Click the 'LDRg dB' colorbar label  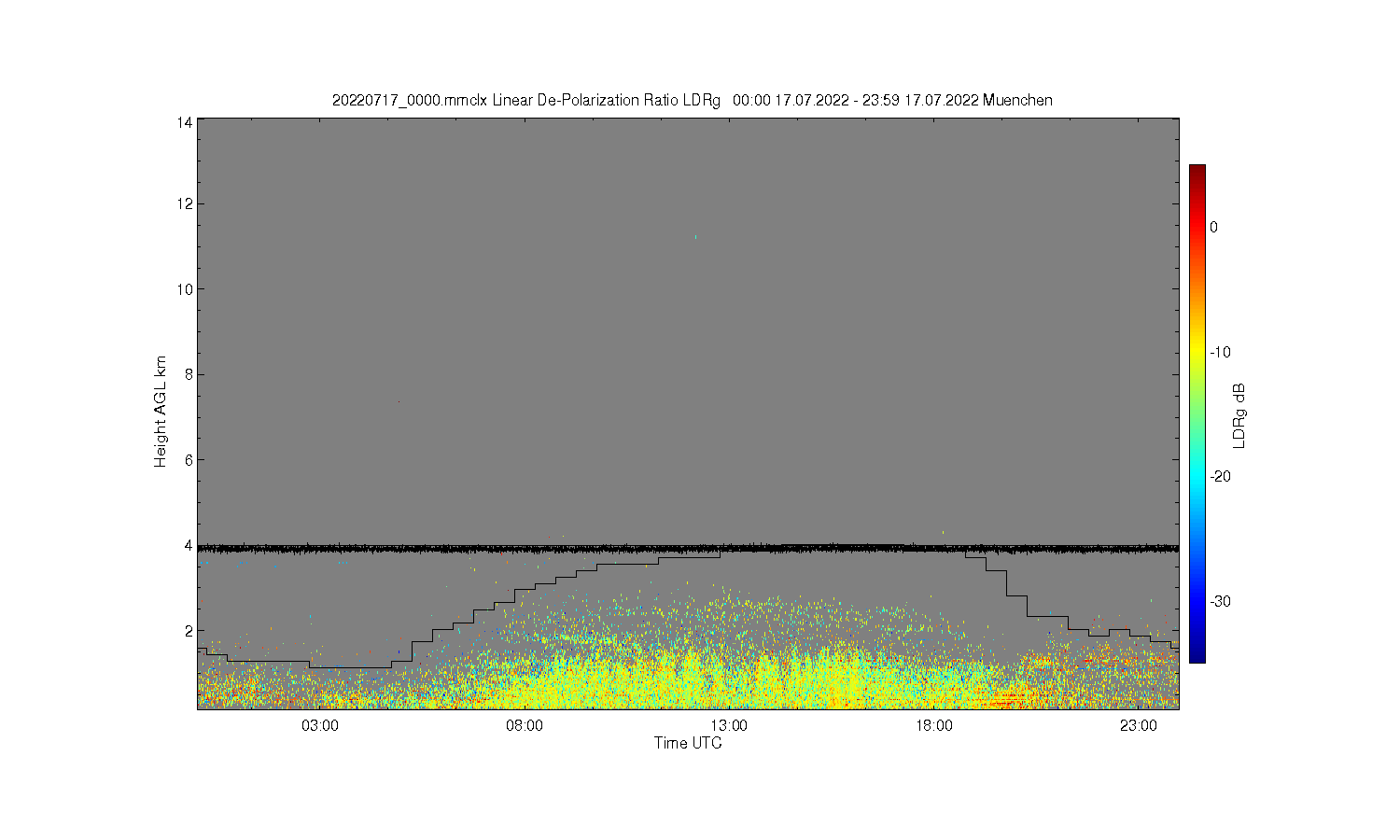pos(1239,415)
